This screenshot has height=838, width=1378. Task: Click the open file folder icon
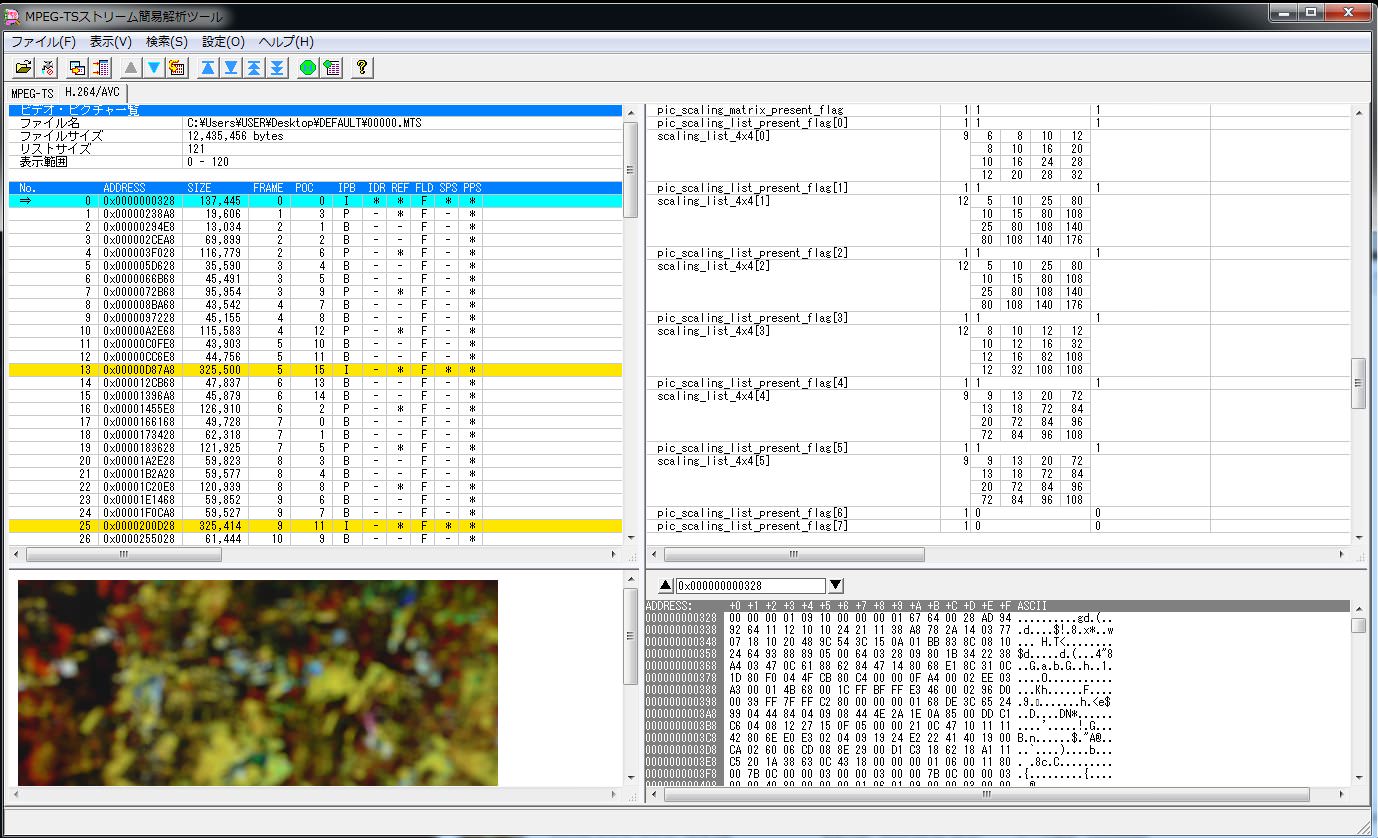point(24,67)
